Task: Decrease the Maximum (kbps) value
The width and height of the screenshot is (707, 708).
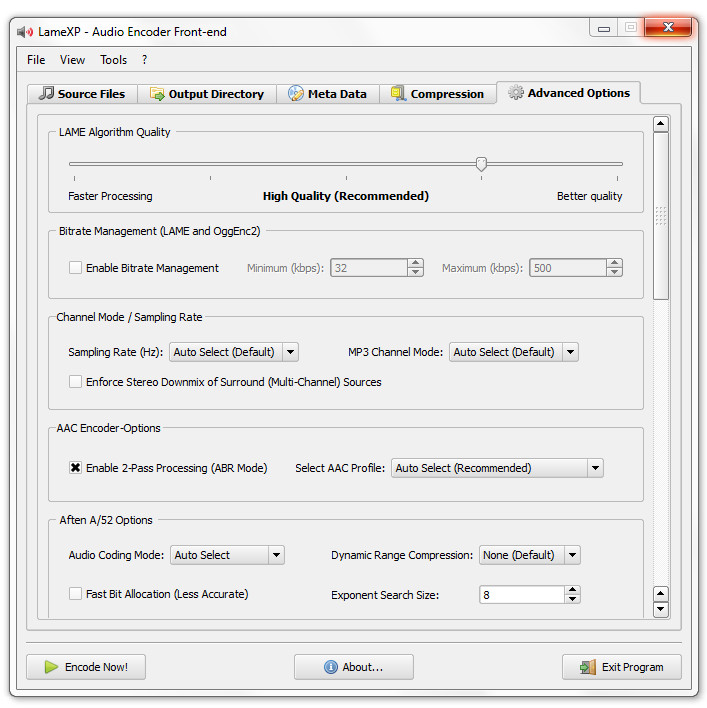Action: click(x=614, y=272)
